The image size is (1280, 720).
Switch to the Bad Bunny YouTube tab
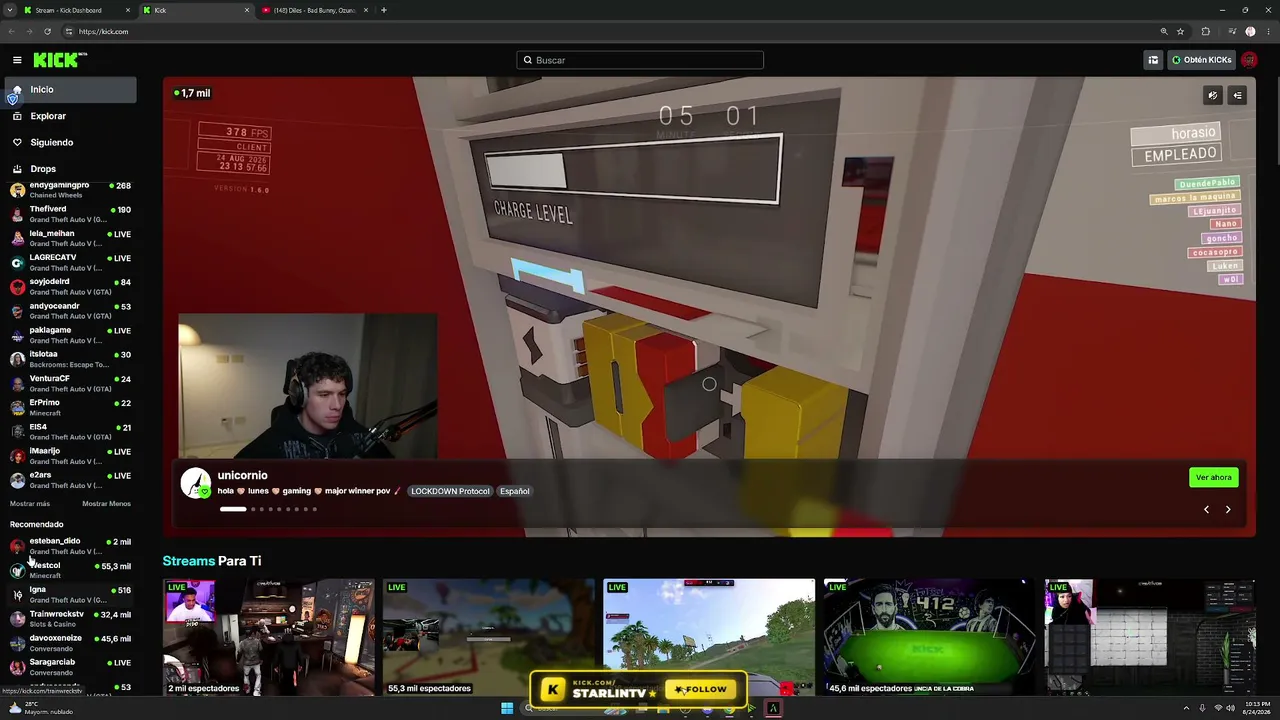[x=315, y=10]
